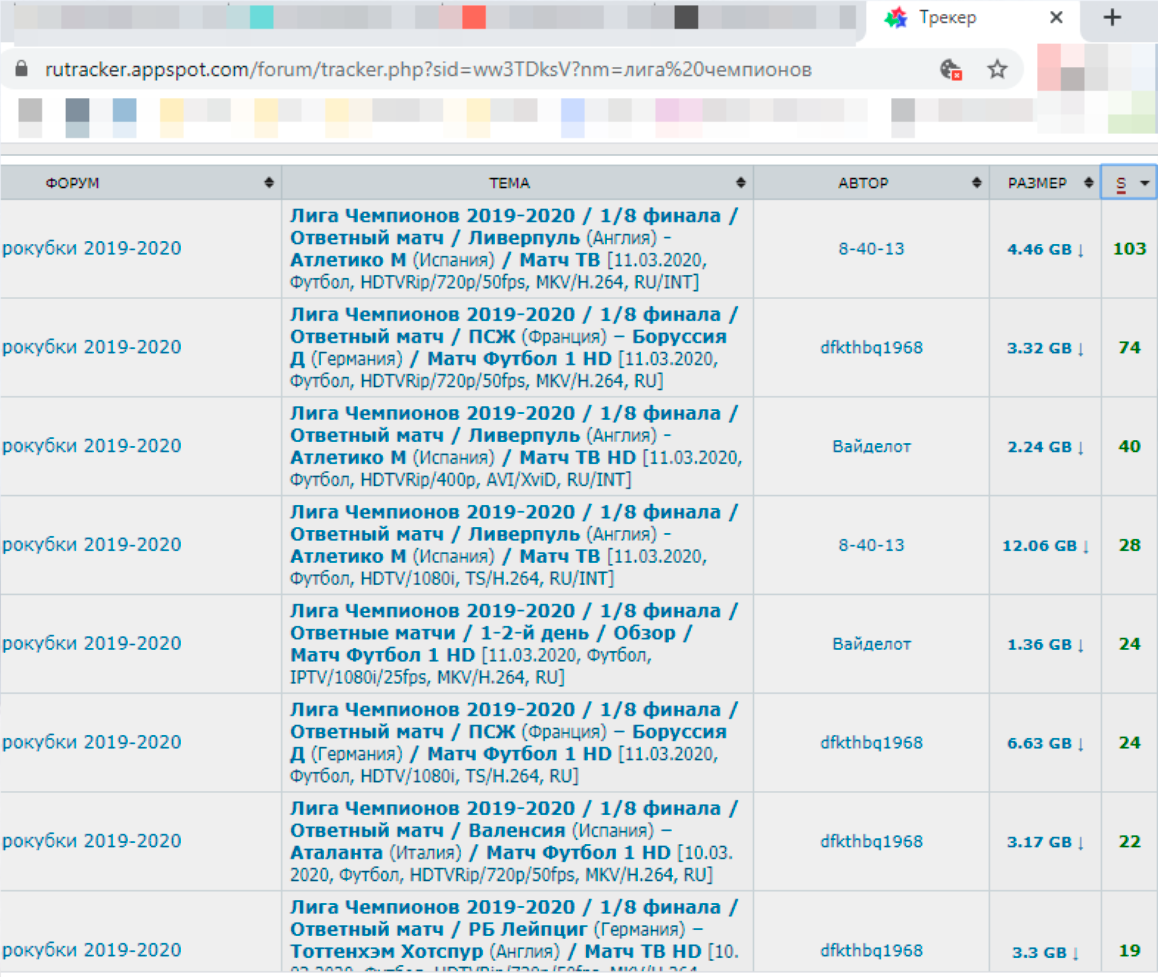Open forum link on the 3.3 GB row

(91, 950)
